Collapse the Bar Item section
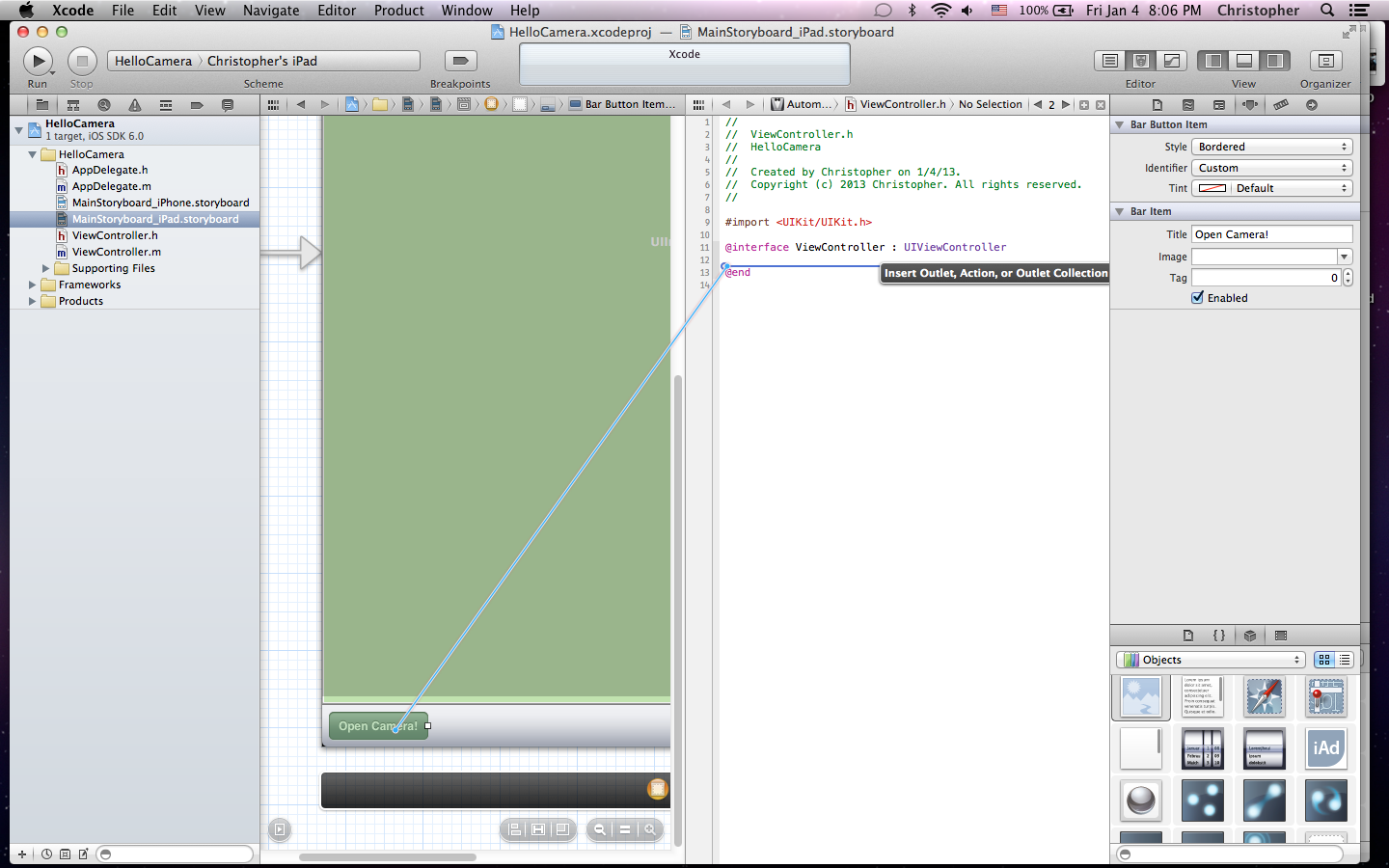The height and width of the screenshot is (868, 1389). click(1119, 212)
